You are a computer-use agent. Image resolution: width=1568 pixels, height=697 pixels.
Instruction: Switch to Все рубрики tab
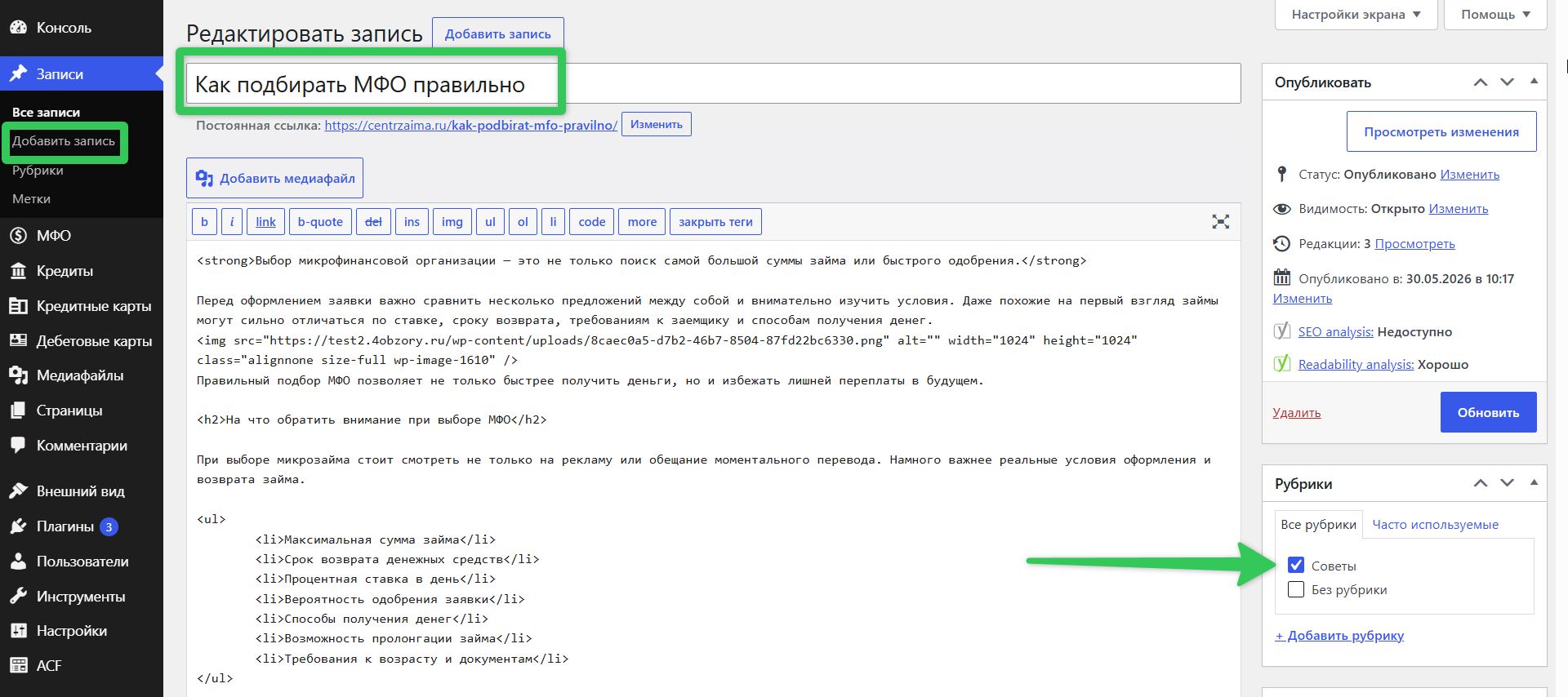click(x=1318, y=524)
